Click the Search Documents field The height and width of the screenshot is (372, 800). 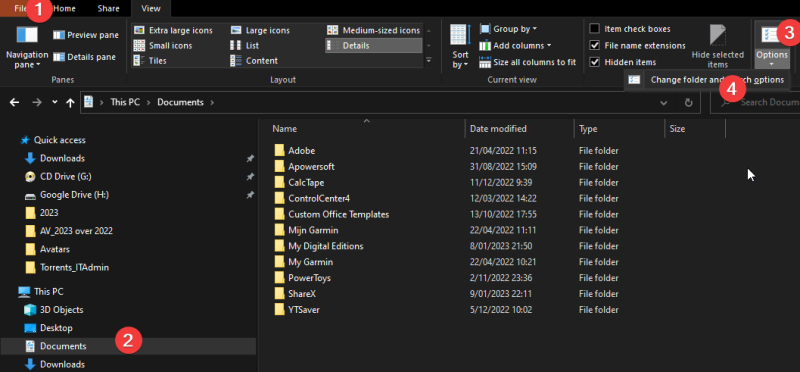(755, 103)
